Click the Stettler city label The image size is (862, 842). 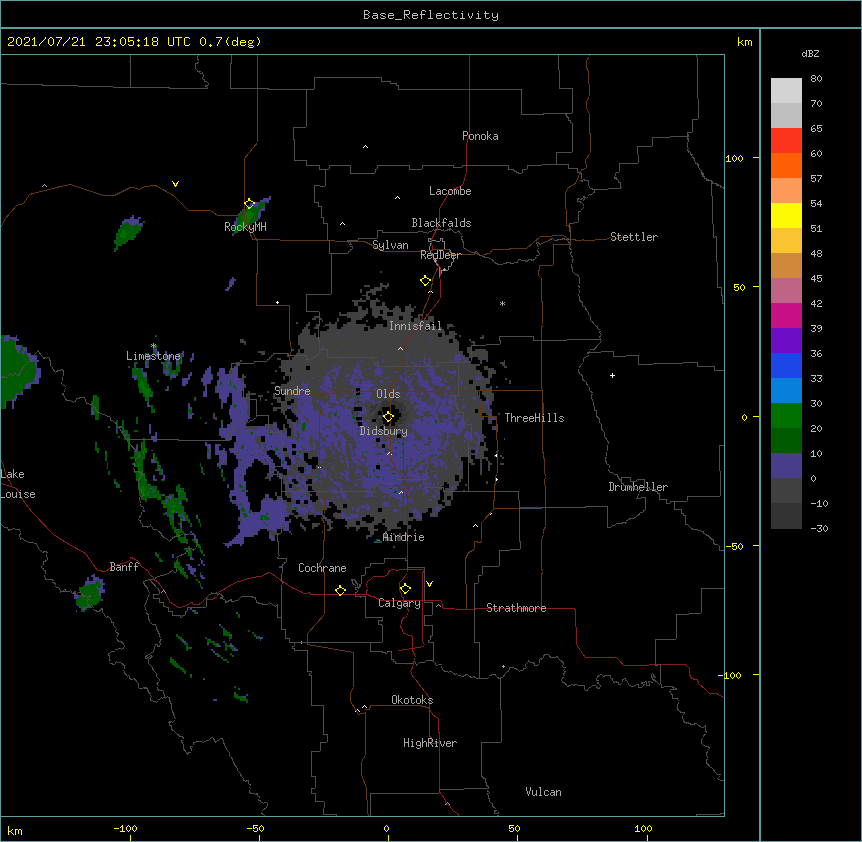point(633,237)
